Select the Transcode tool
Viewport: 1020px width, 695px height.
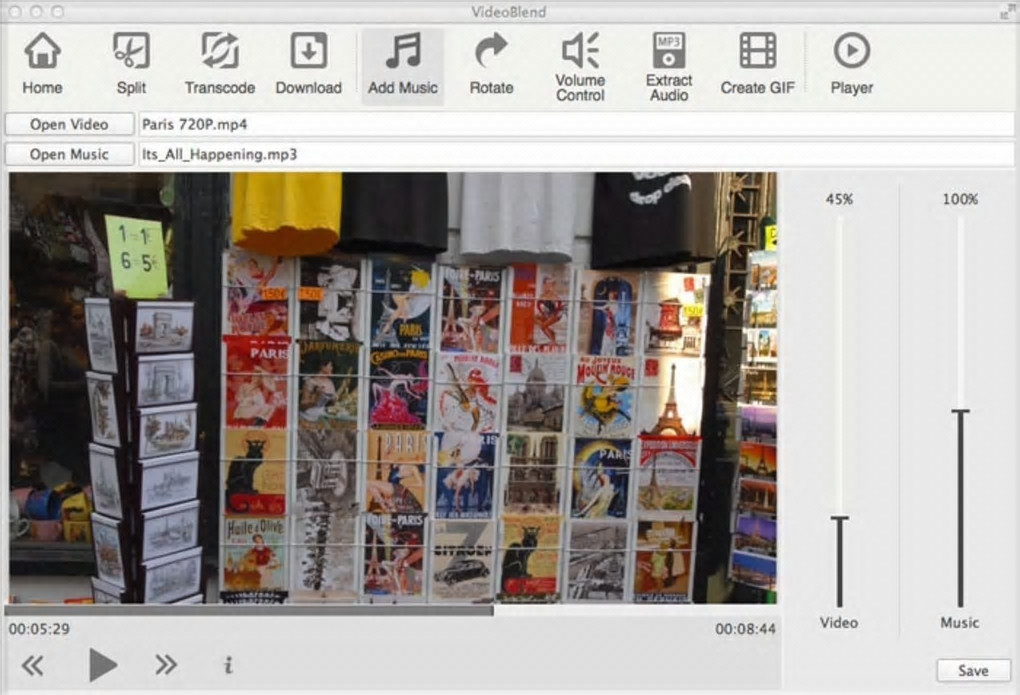[220, 63]
